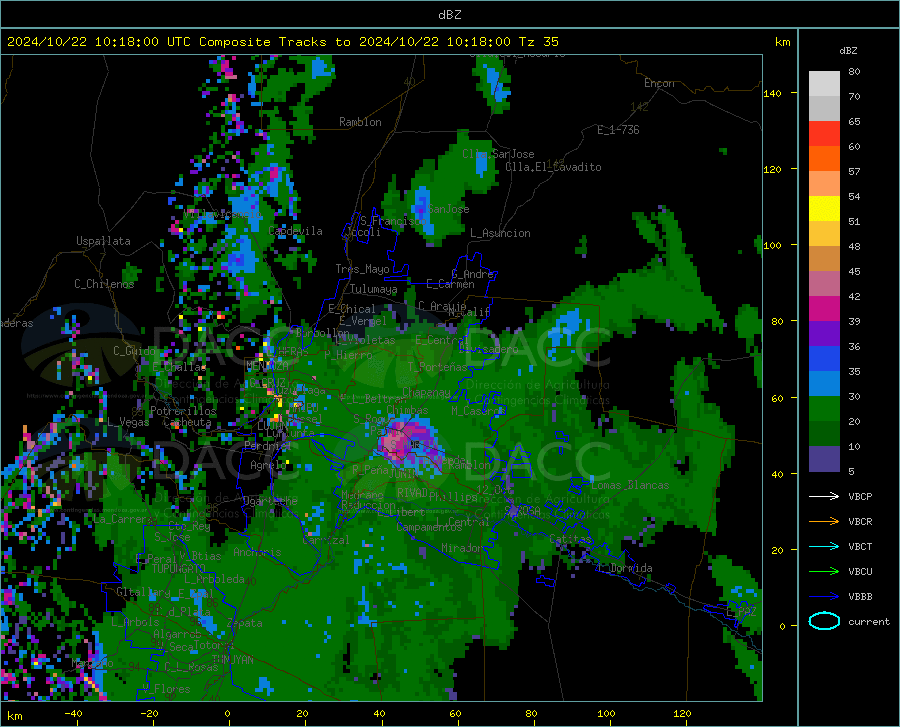Click the 'Zapata' map label
The height and width of the screenshot is (727, 900).
pos(245,623)
